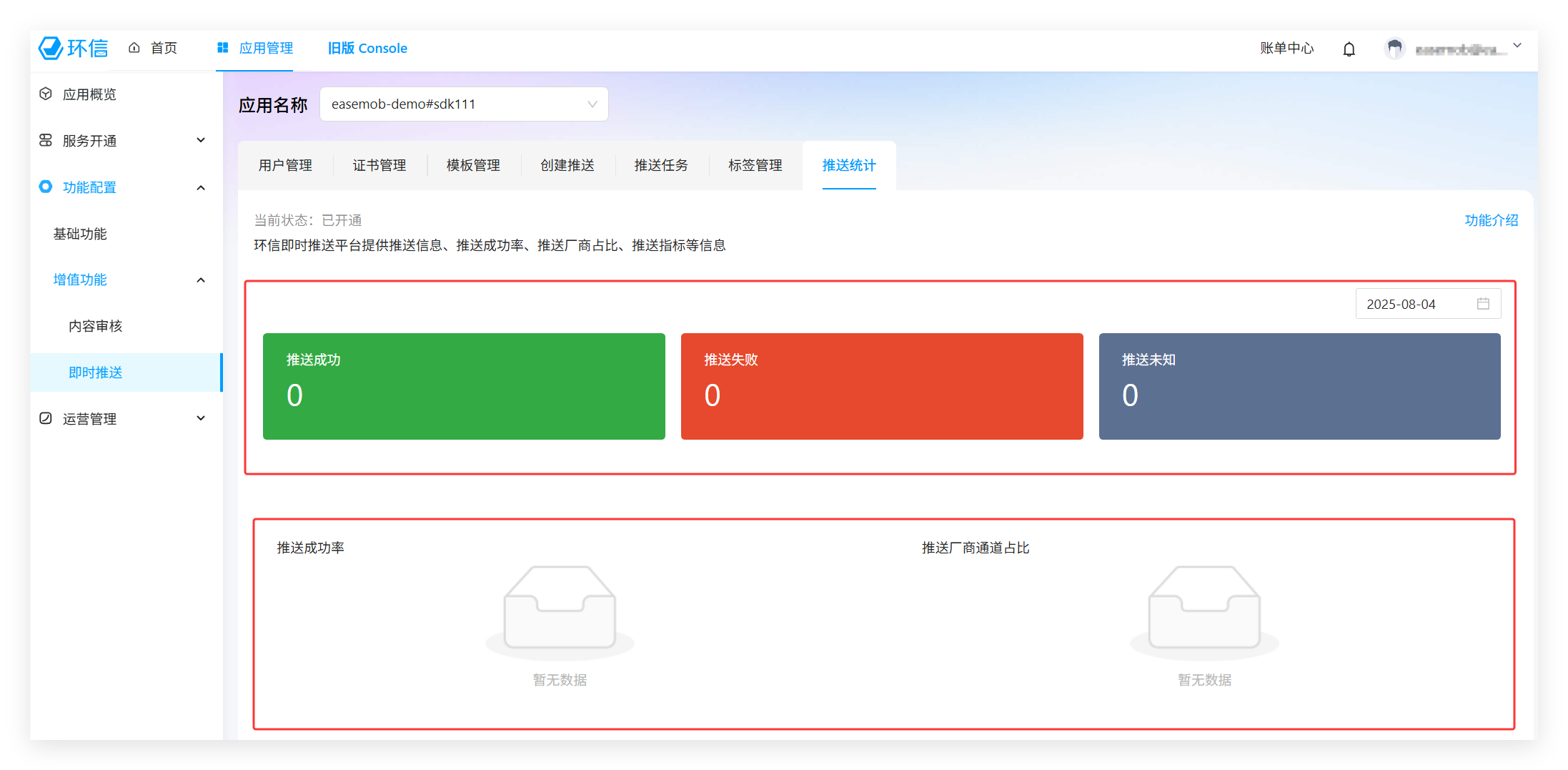Click the calendar icon in date field

tap(1483, 304)
